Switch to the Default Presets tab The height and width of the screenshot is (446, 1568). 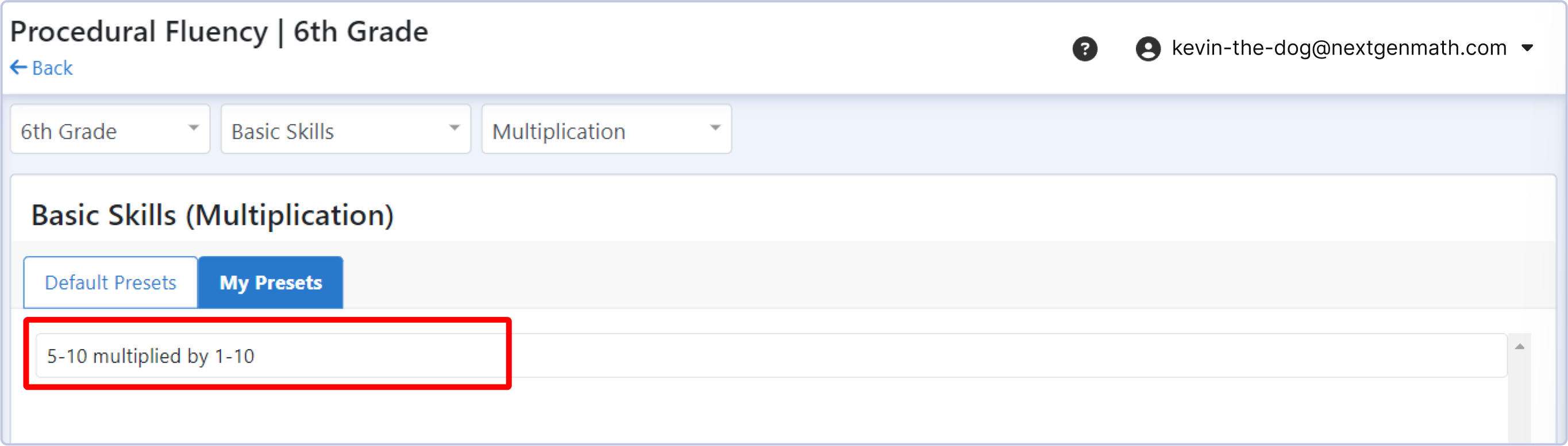(x=111, y=283)
